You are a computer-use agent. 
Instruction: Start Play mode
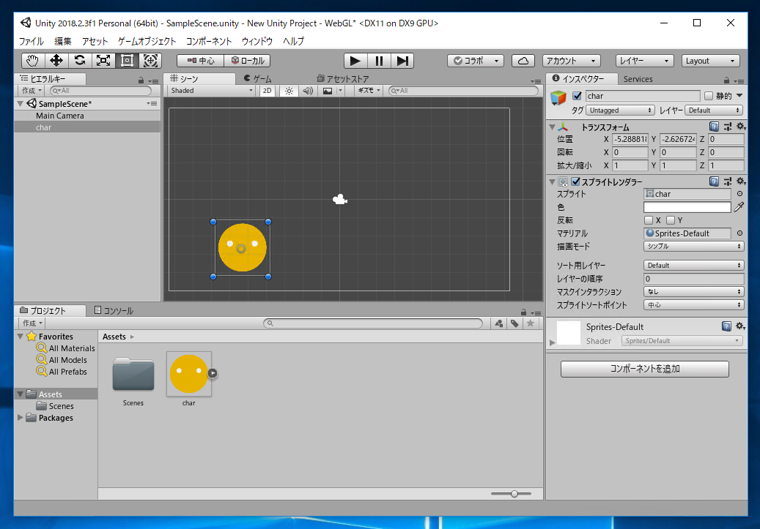pos(355,61)
